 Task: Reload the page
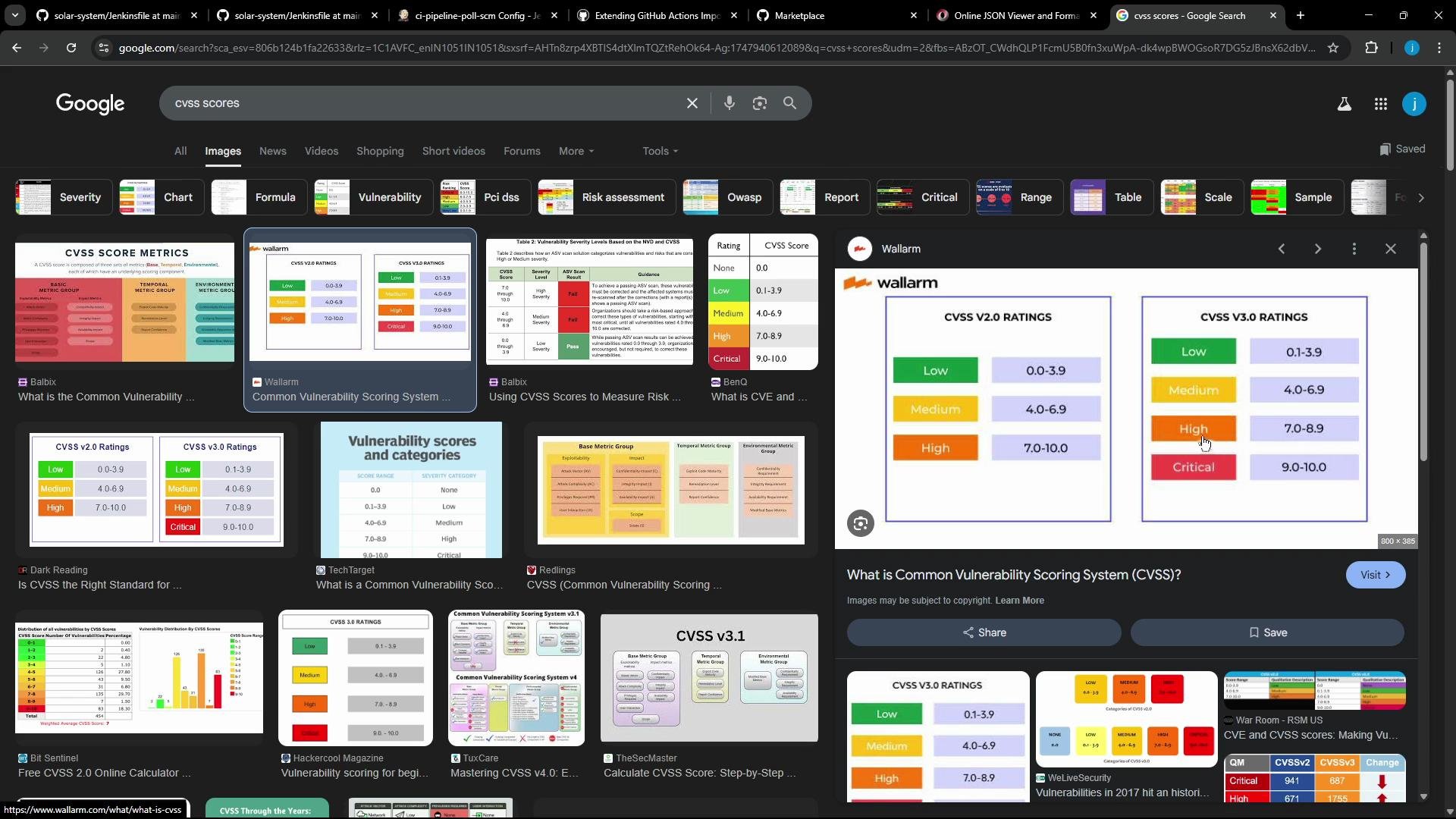71,47
